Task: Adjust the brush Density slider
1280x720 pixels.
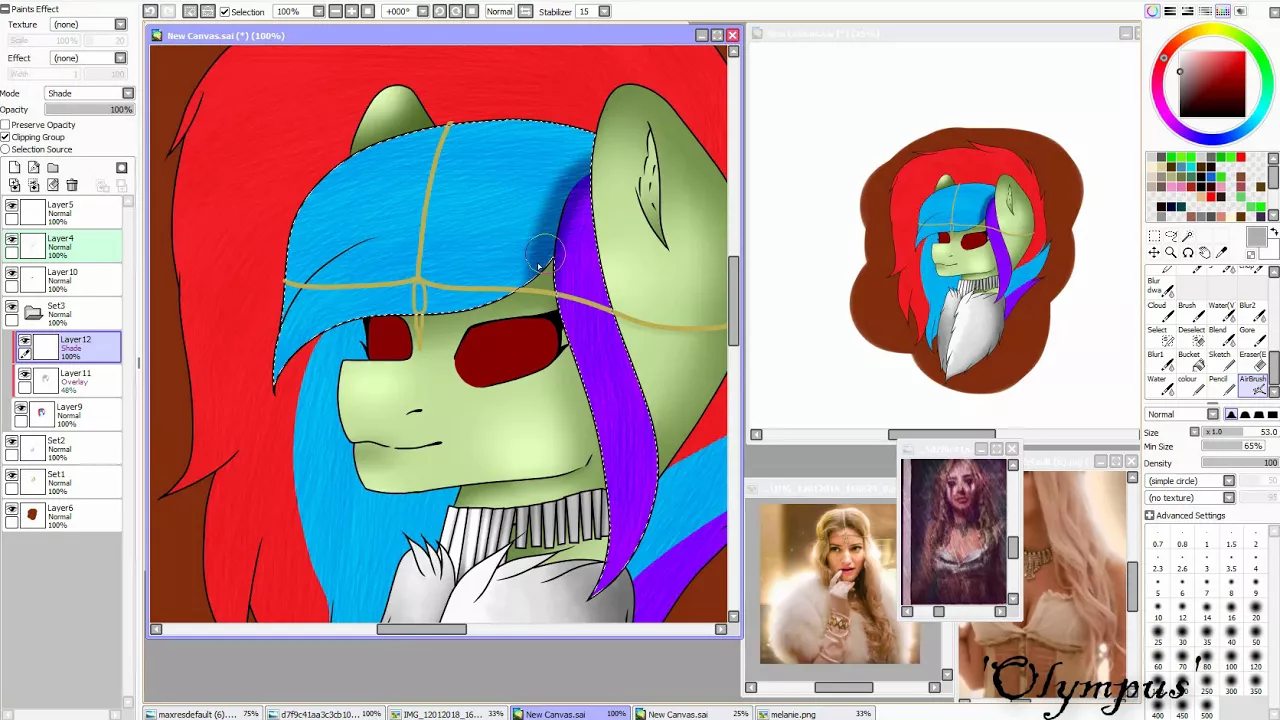Action: 1240,463
